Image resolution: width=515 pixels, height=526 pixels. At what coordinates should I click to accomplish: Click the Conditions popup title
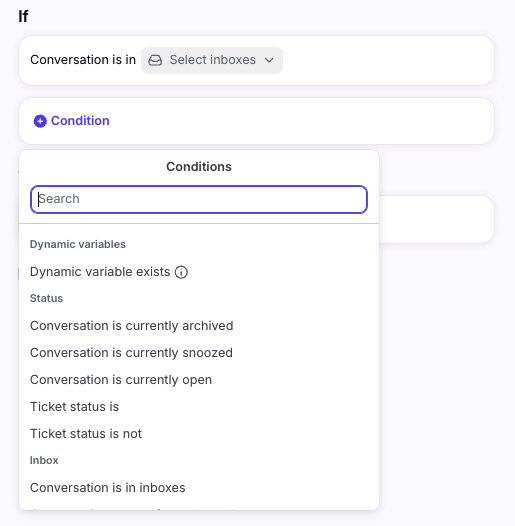click(199, 167)
